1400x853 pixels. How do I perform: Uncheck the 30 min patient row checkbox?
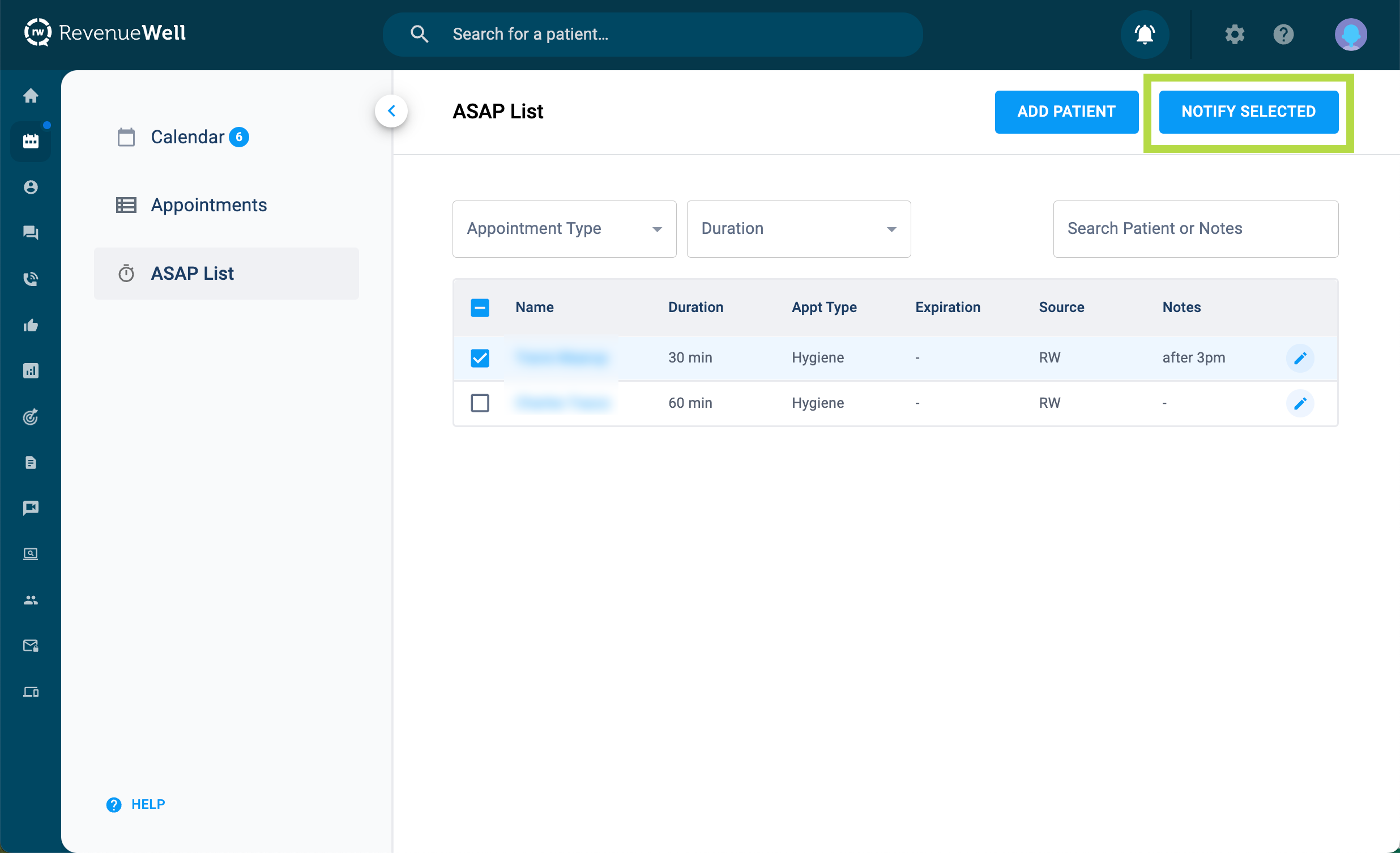(x=480, y=358)
